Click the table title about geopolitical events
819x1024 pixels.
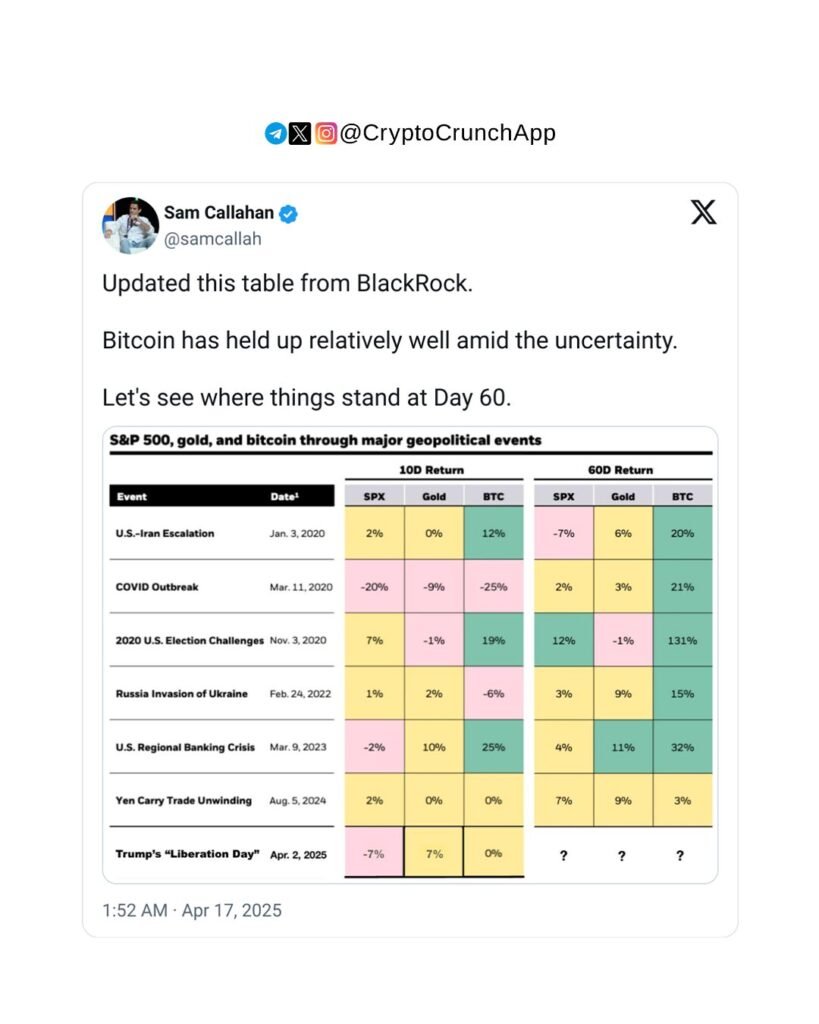(326, 440)
